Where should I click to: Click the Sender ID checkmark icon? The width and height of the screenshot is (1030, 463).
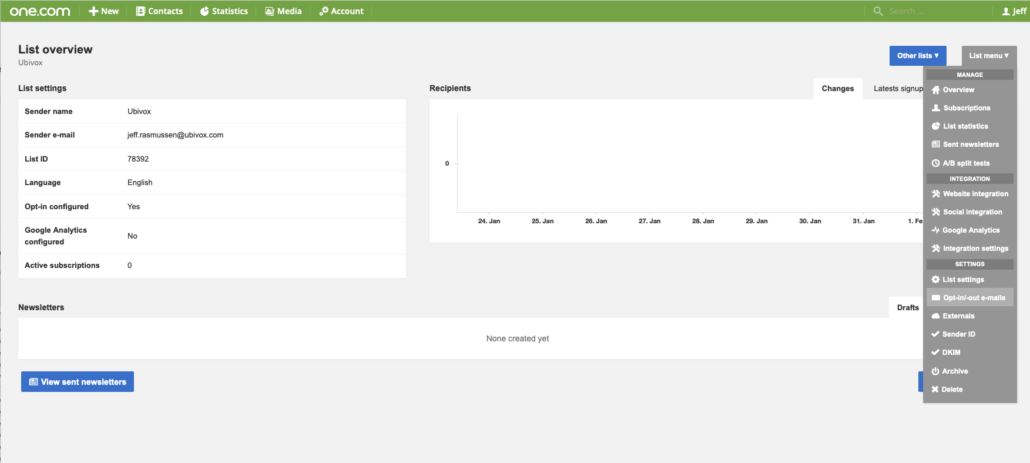936,334
